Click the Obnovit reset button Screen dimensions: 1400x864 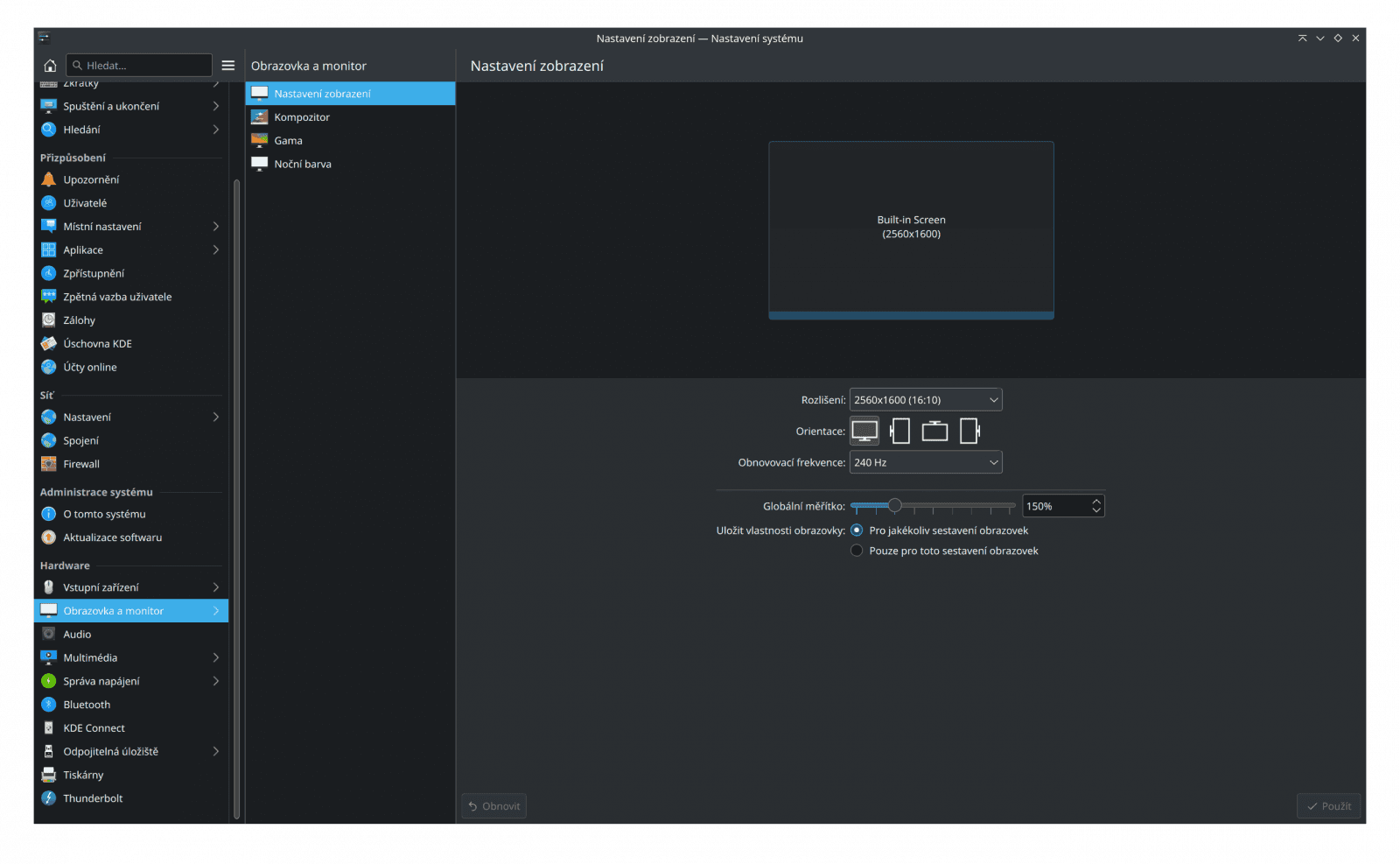tap(494, 806)
